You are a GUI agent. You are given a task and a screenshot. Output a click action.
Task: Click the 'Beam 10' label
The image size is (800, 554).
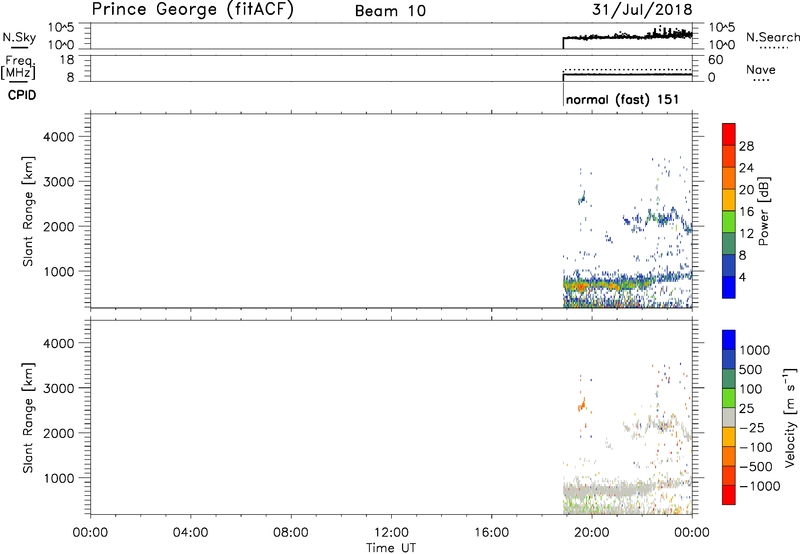click(390, 11)
